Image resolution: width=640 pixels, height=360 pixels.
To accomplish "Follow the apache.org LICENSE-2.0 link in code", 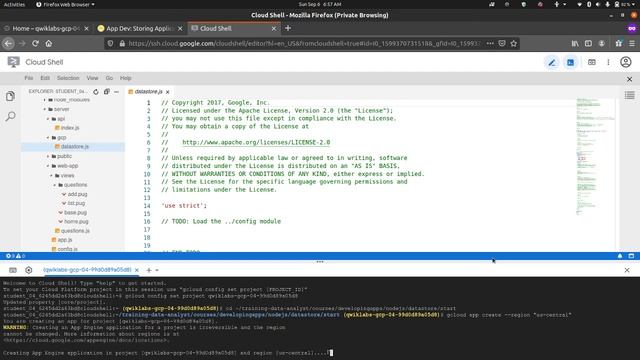I will pyautogui.click(x=256, y=142).
